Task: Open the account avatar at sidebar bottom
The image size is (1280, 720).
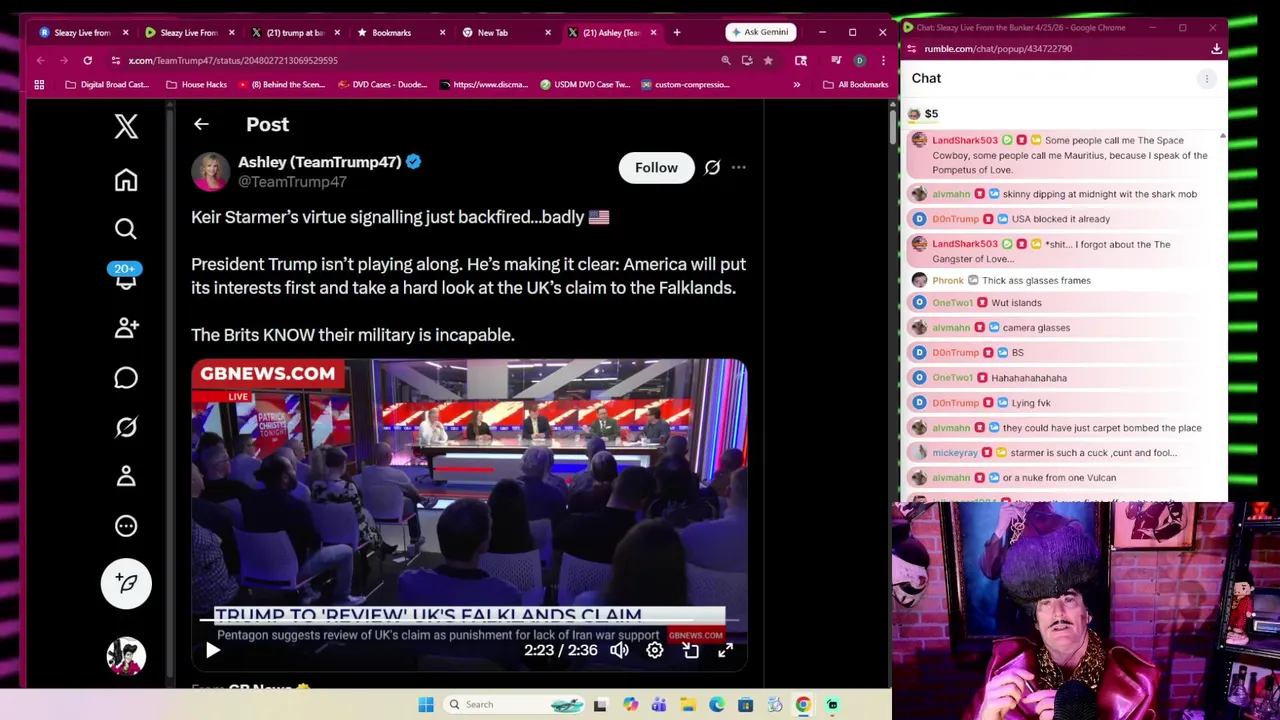Action: coord(126,656)
